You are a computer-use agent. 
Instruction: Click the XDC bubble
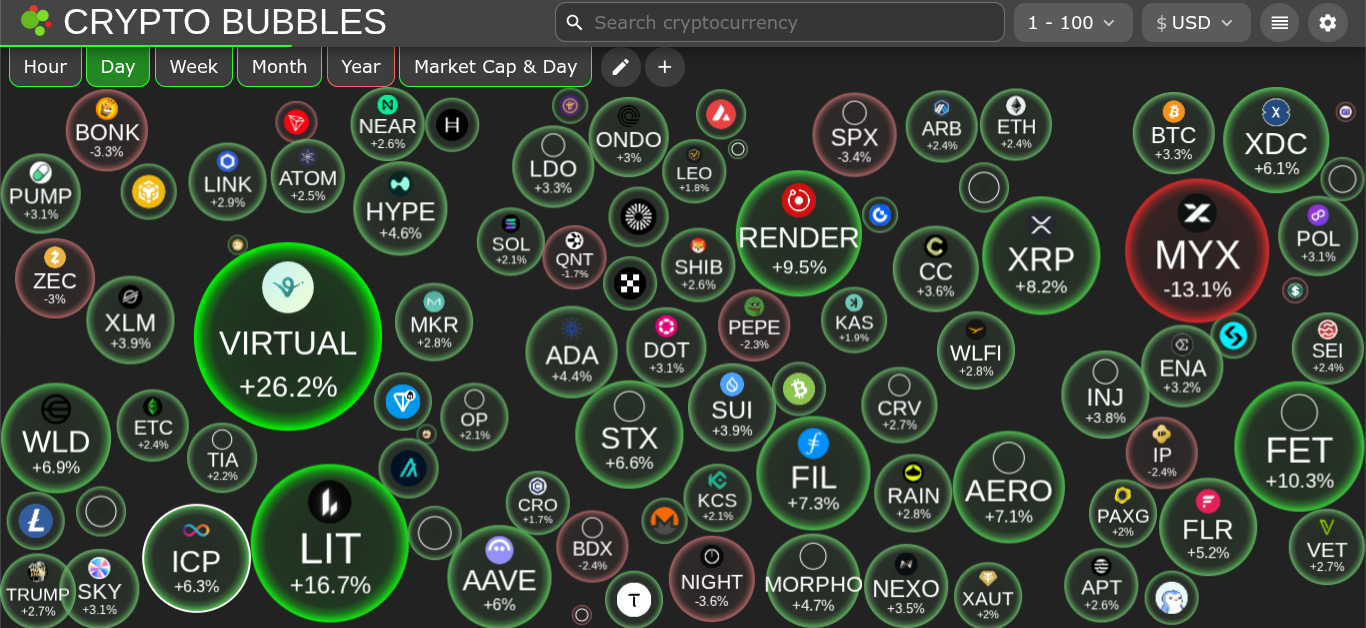click(1276, 140)
